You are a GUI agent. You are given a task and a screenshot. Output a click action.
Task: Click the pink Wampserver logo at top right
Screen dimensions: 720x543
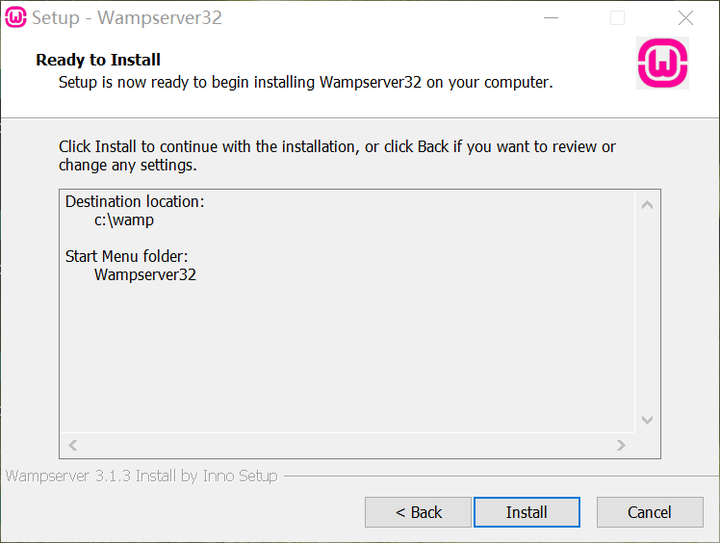pos(662,64)
